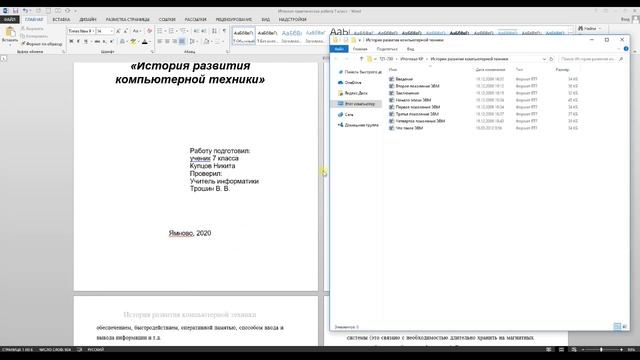
Task: Click the Explorer help question-mark icon
Action: pyautogui.click(x=626, y=49)
